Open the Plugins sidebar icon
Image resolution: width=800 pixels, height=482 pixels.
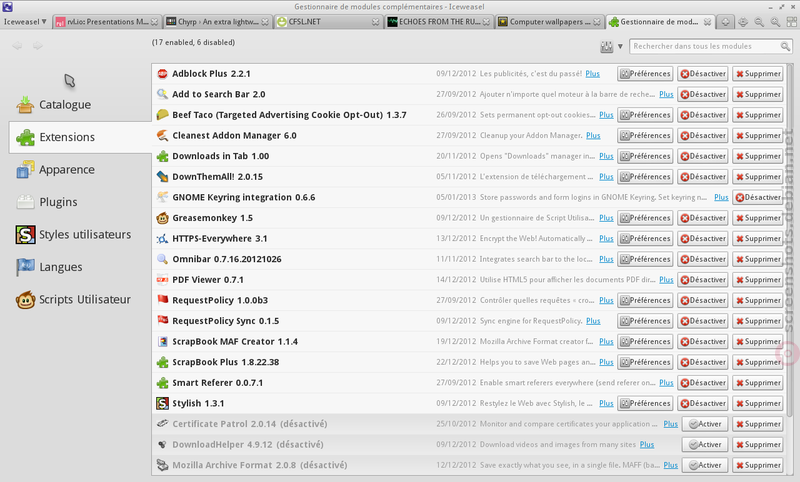25,202
